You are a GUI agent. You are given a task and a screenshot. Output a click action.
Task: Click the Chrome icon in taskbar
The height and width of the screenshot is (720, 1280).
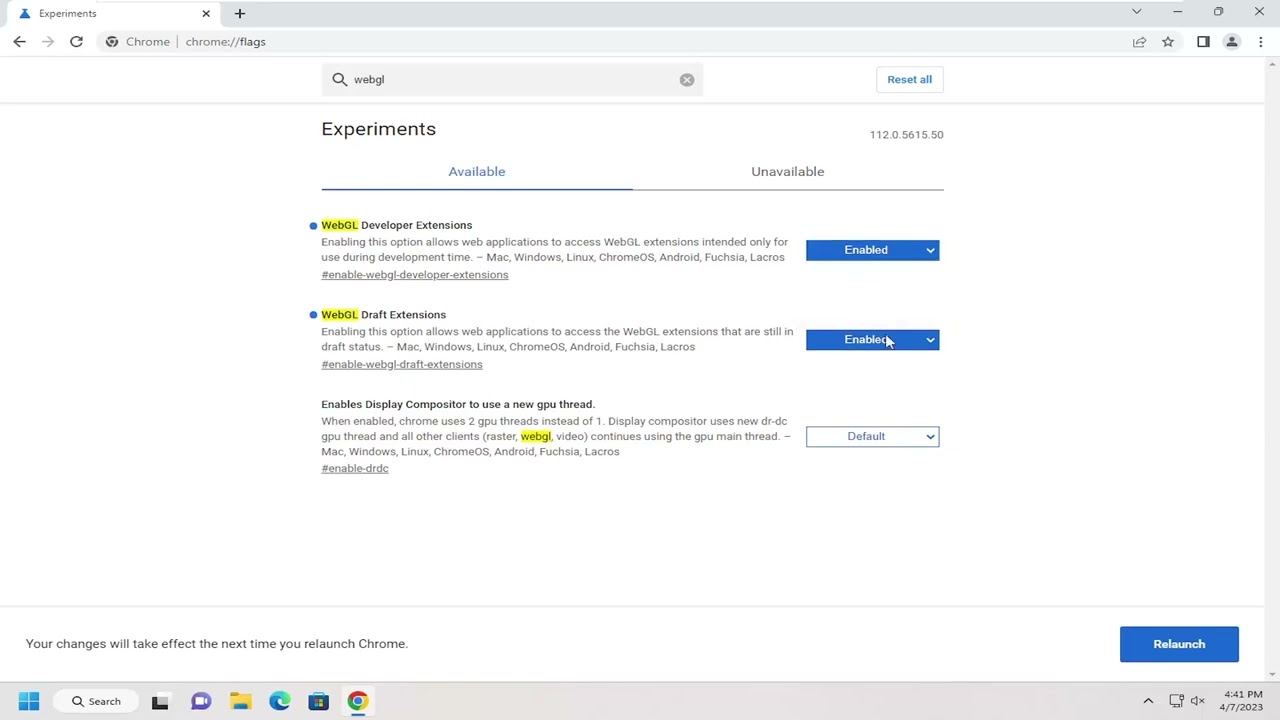(x=357, y=701)
